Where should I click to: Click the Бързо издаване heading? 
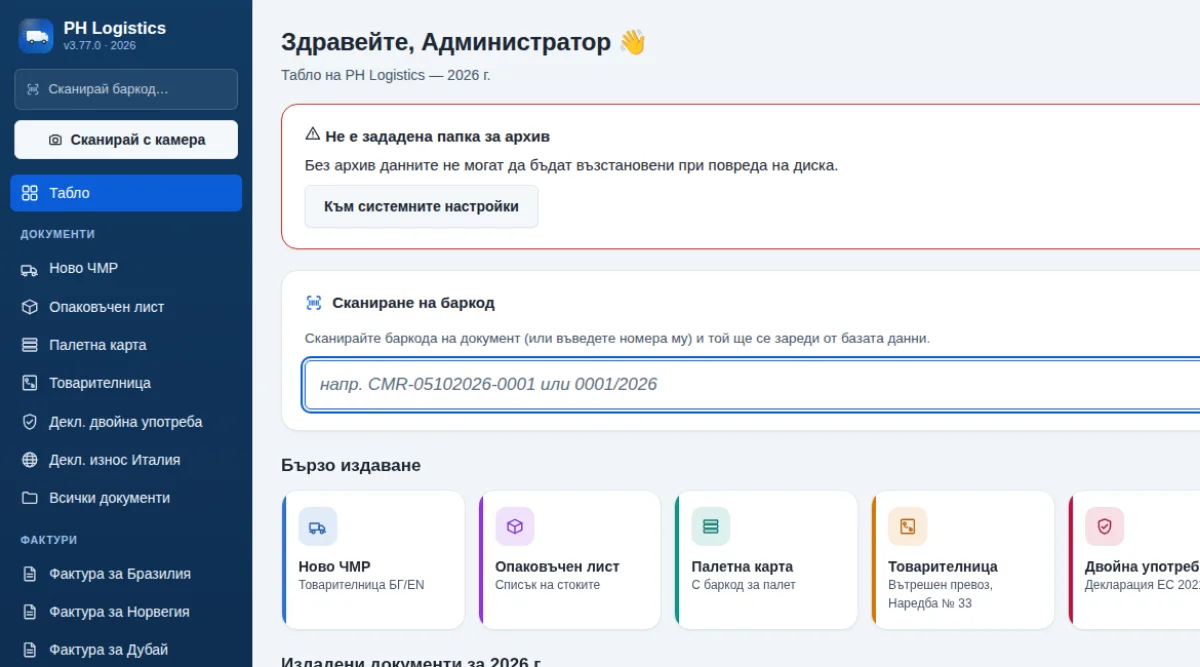tap(351, 466)
